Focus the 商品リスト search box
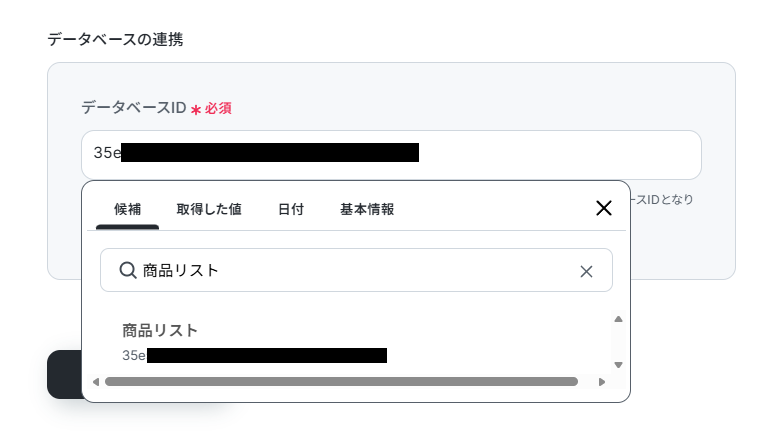780x432 pixels. [x=356, y=270]
